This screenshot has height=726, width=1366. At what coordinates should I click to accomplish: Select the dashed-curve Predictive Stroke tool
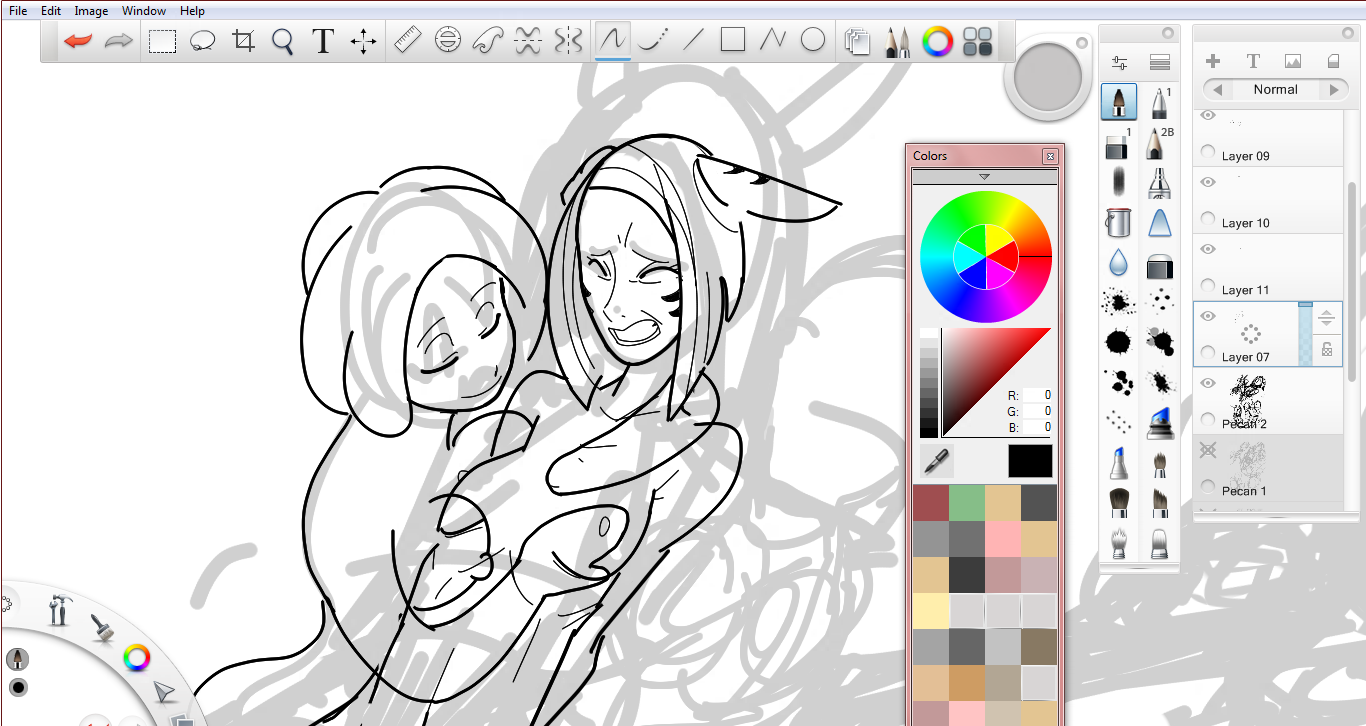click(653, 40)
